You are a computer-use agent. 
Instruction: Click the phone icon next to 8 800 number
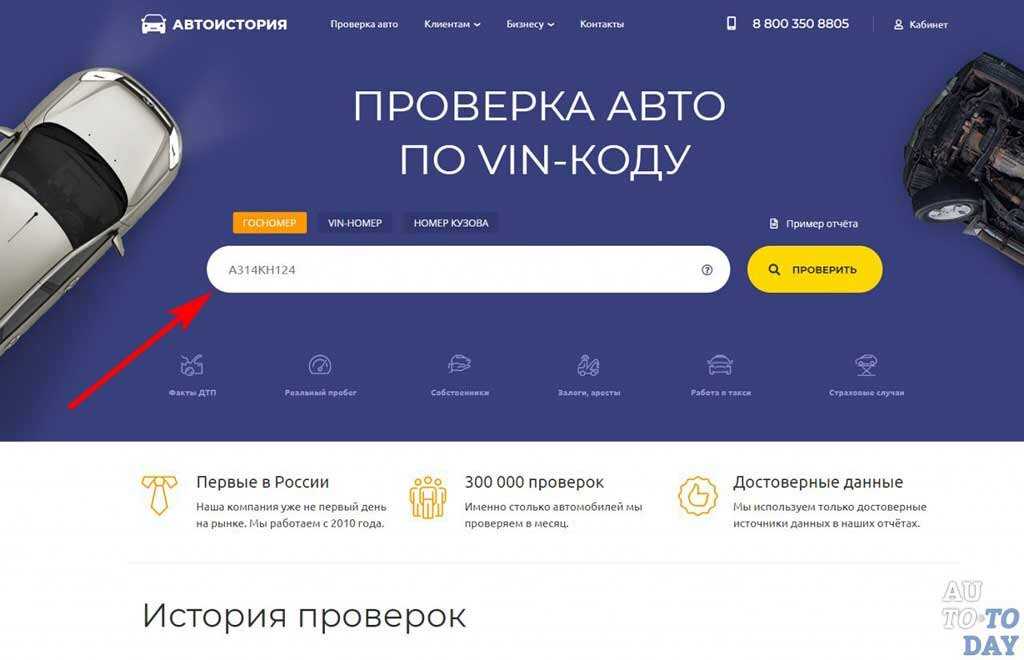(731, 24)
